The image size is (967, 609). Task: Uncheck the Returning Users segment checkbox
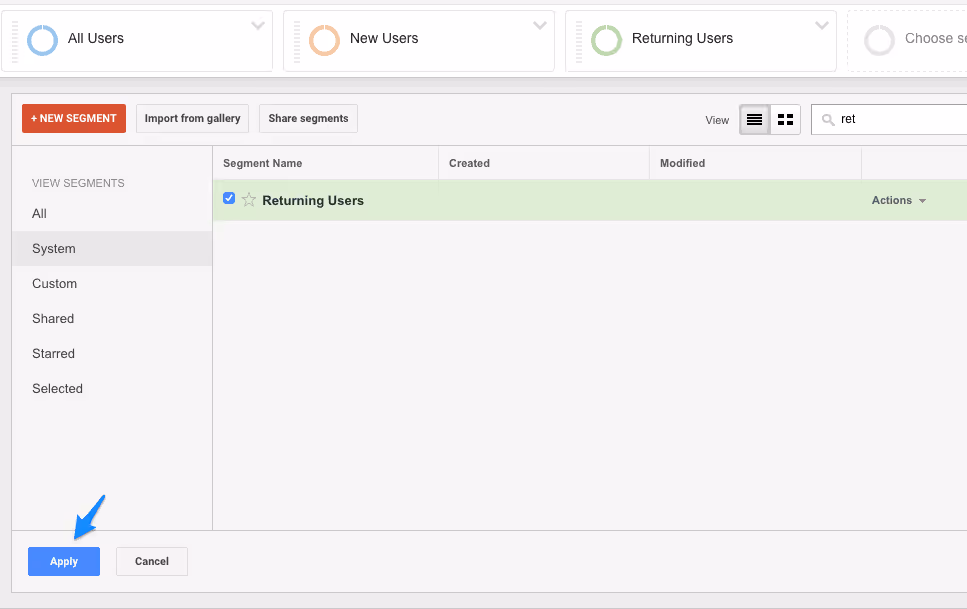229,198
